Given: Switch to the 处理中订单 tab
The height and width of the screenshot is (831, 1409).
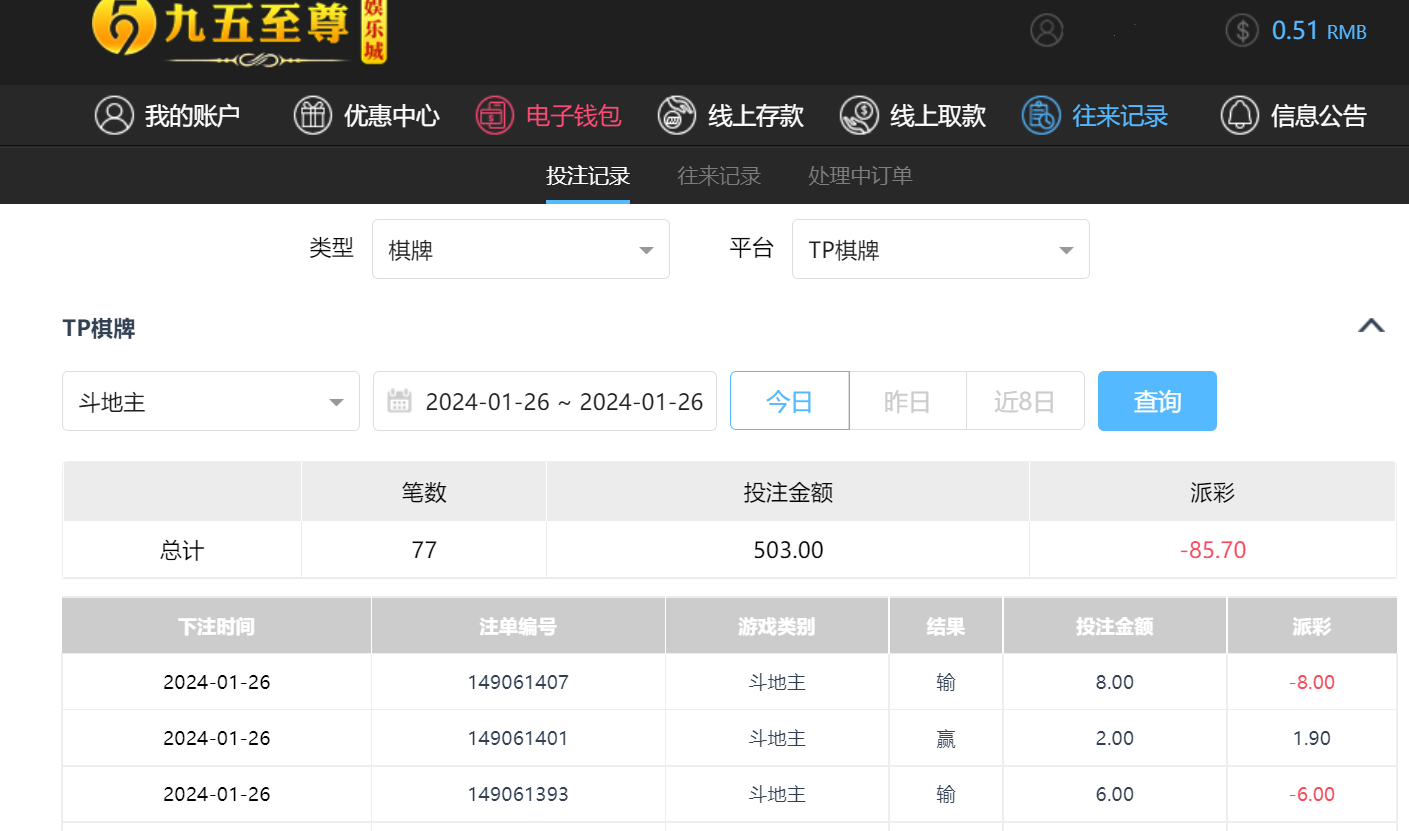Looking at the screenshot, I should tap(860, 176).
